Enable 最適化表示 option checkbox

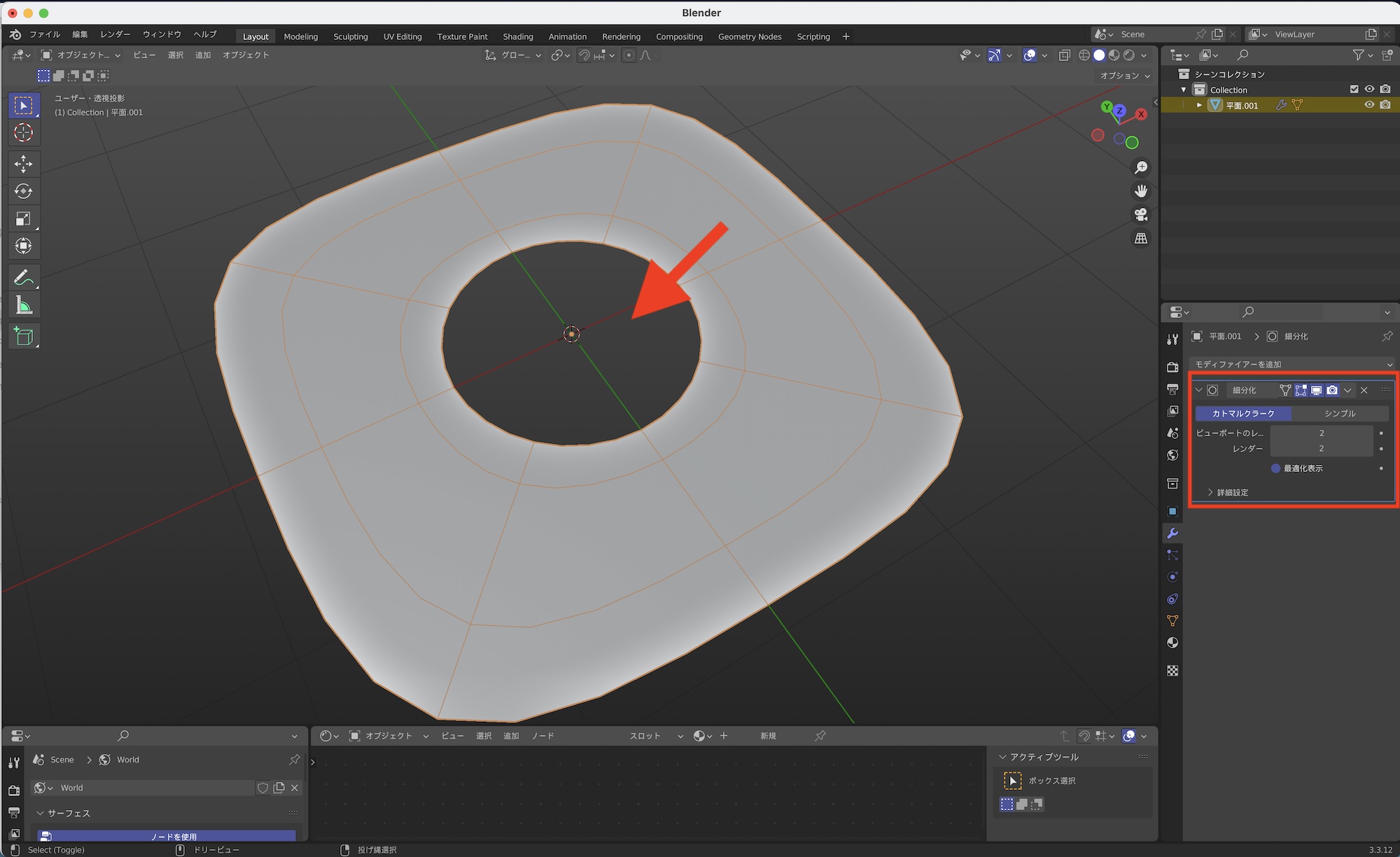(x=1275, y=468)
